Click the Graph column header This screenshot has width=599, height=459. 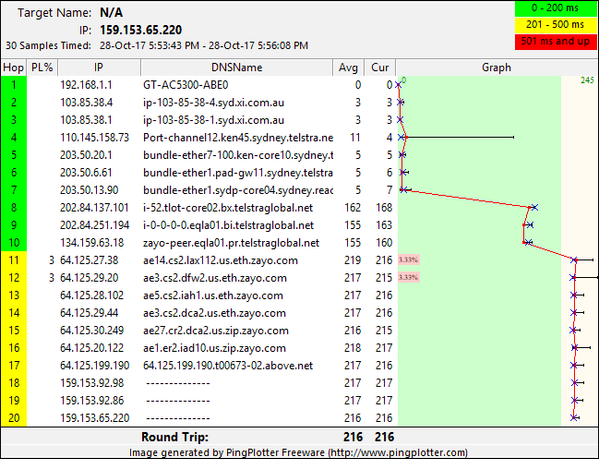[496, 68]
